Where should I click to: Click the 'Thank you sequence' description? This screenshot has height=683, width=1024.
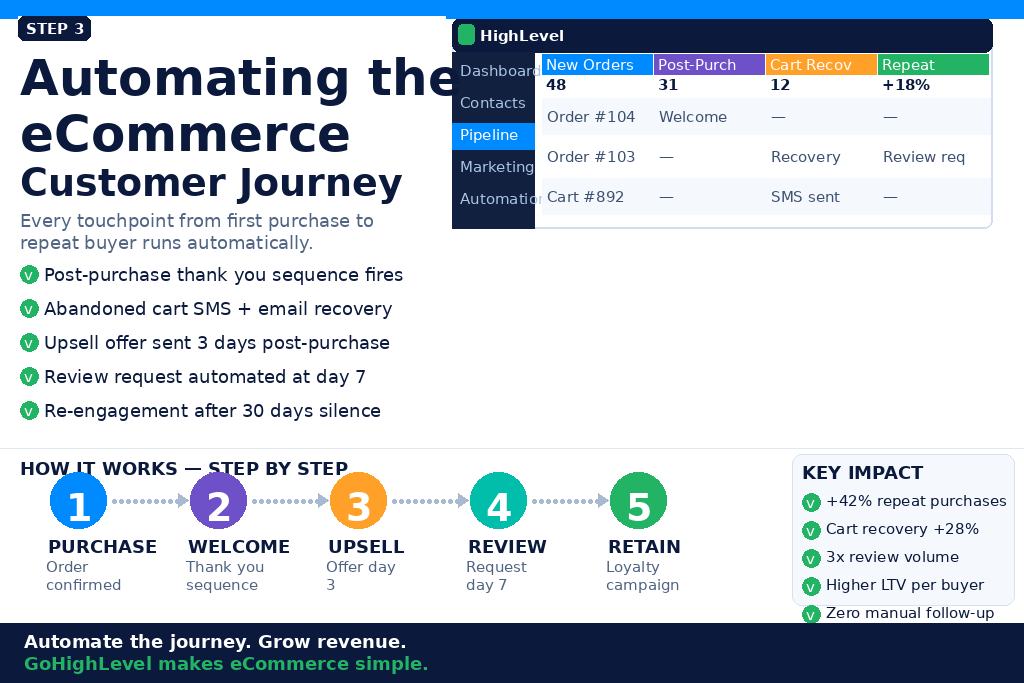(225, 576)
